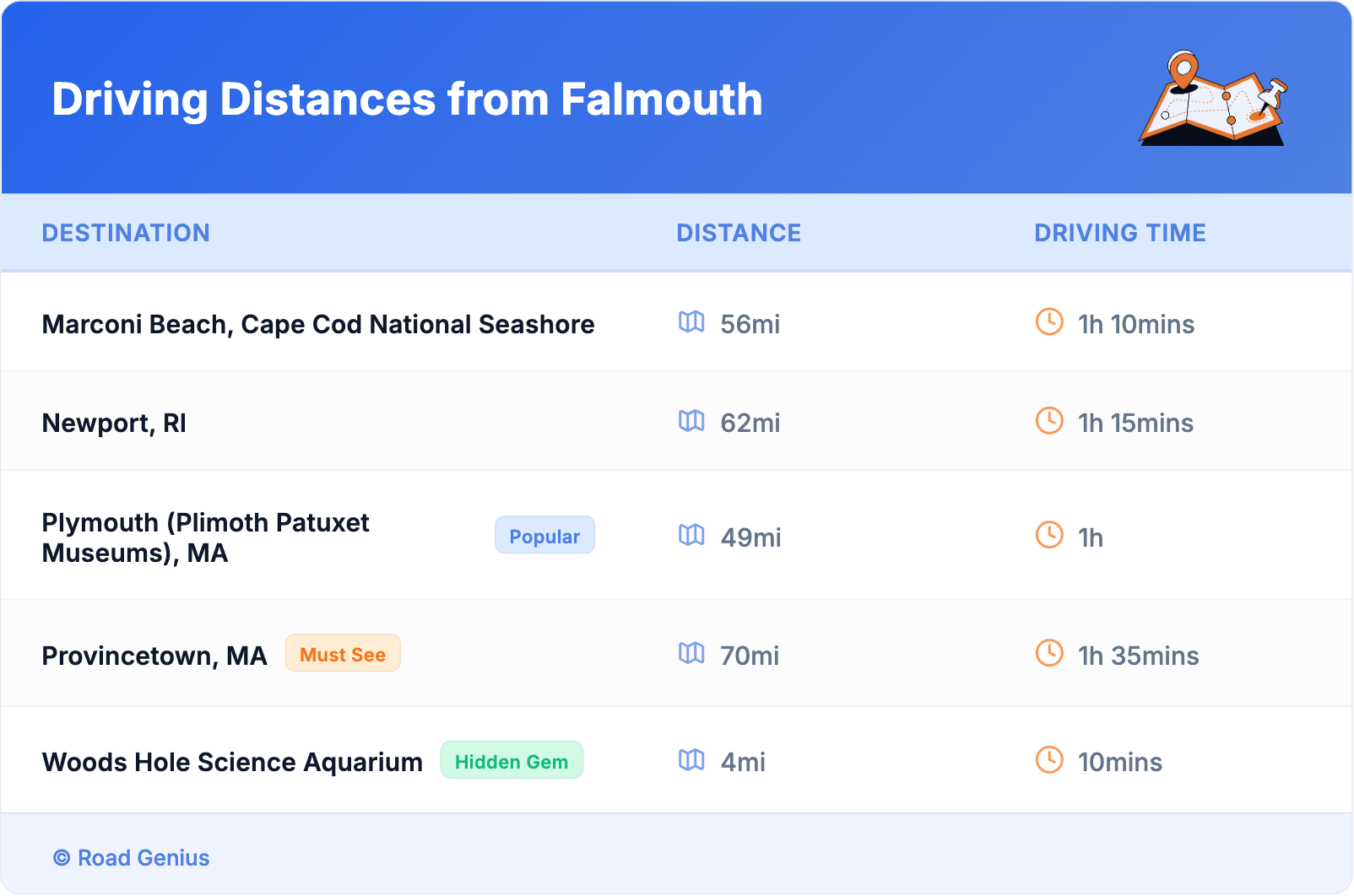The image size is (1354, 896).
Task: Click the clock icon in Plymouth row
Action: pyautogui.click(x=1049, y=536)
